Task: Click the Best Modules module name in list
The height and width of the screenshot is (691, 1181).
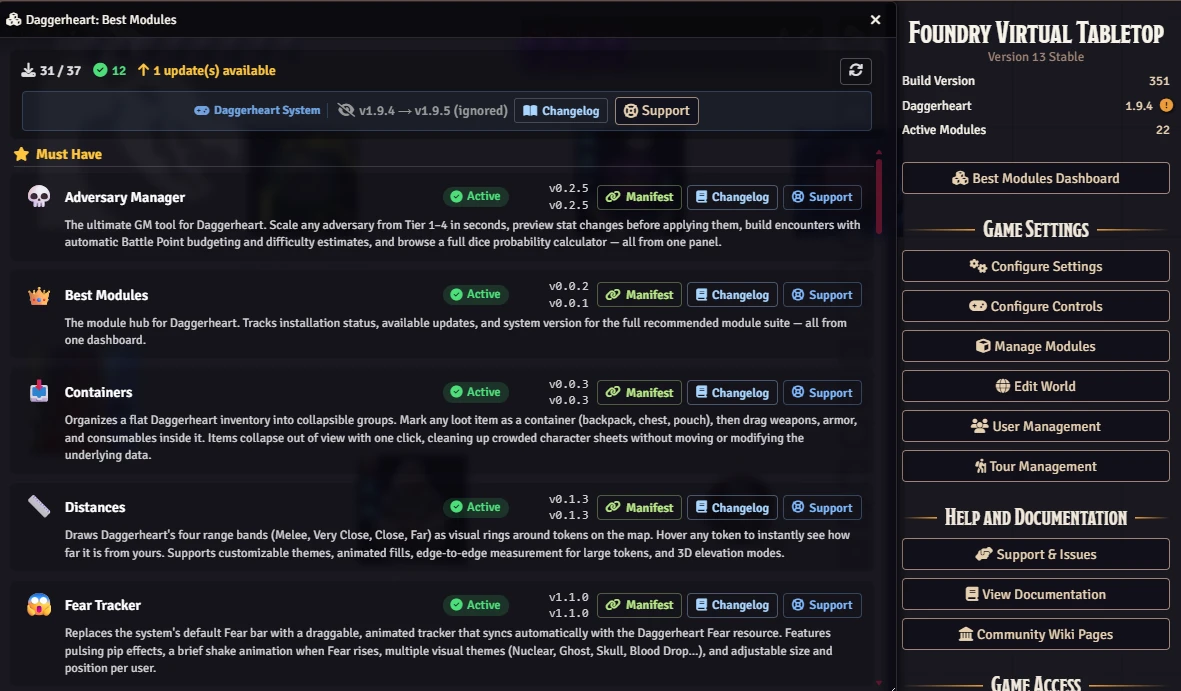Action: point(106,295)
